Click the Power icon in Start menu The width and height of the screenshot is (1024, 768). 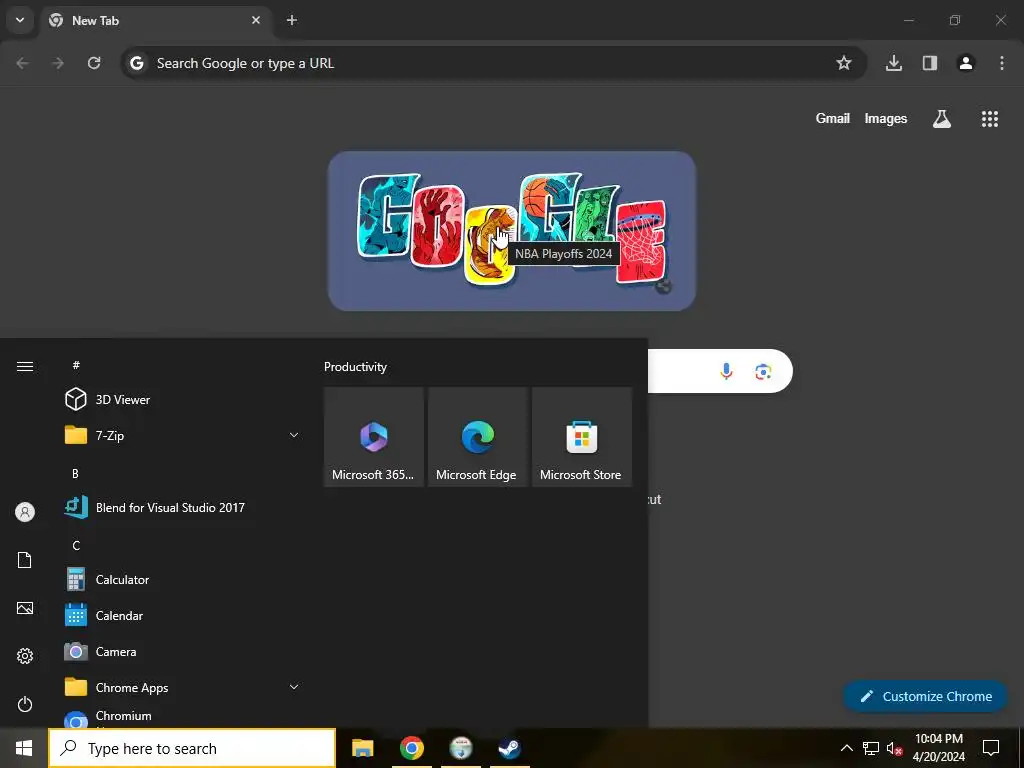click(25, 704)
